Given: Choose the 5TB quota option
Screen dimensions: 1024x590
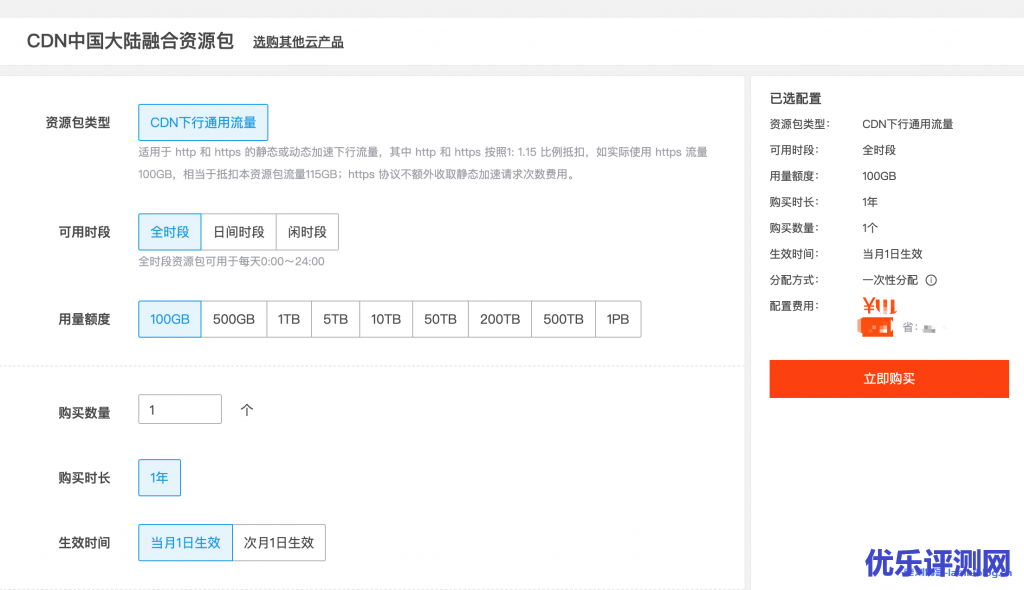Looking at the screenshot, I should coord(336,319).
